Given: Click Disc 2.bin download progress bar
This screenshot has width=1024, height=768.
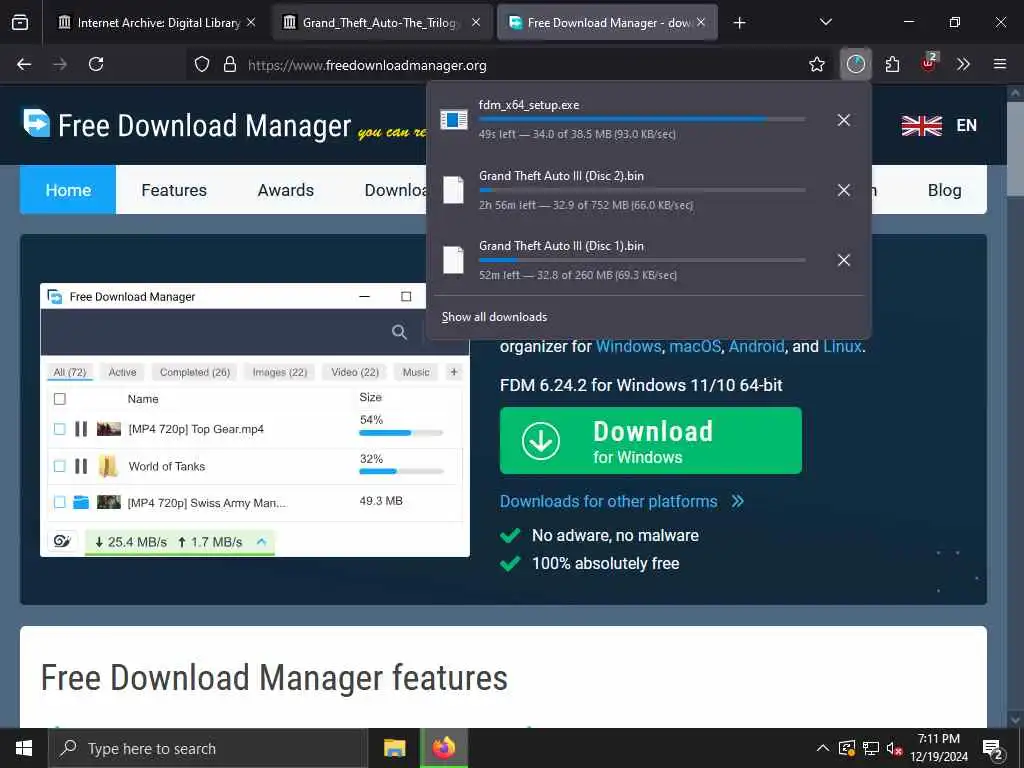Looking at the screenshot, I should tap(642, 190).
